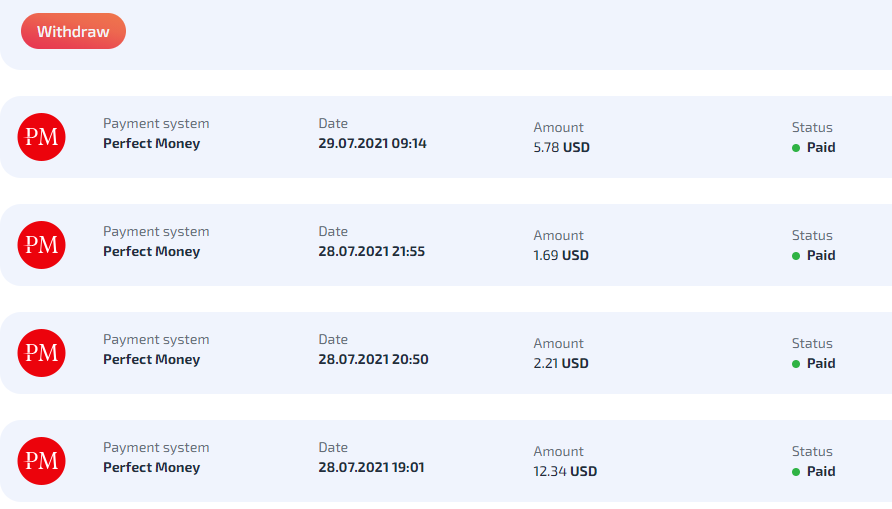Screen dimensions: 892x509
Task: Click green Paid status dot on 21:55 row
Action: tap(796, 256)
